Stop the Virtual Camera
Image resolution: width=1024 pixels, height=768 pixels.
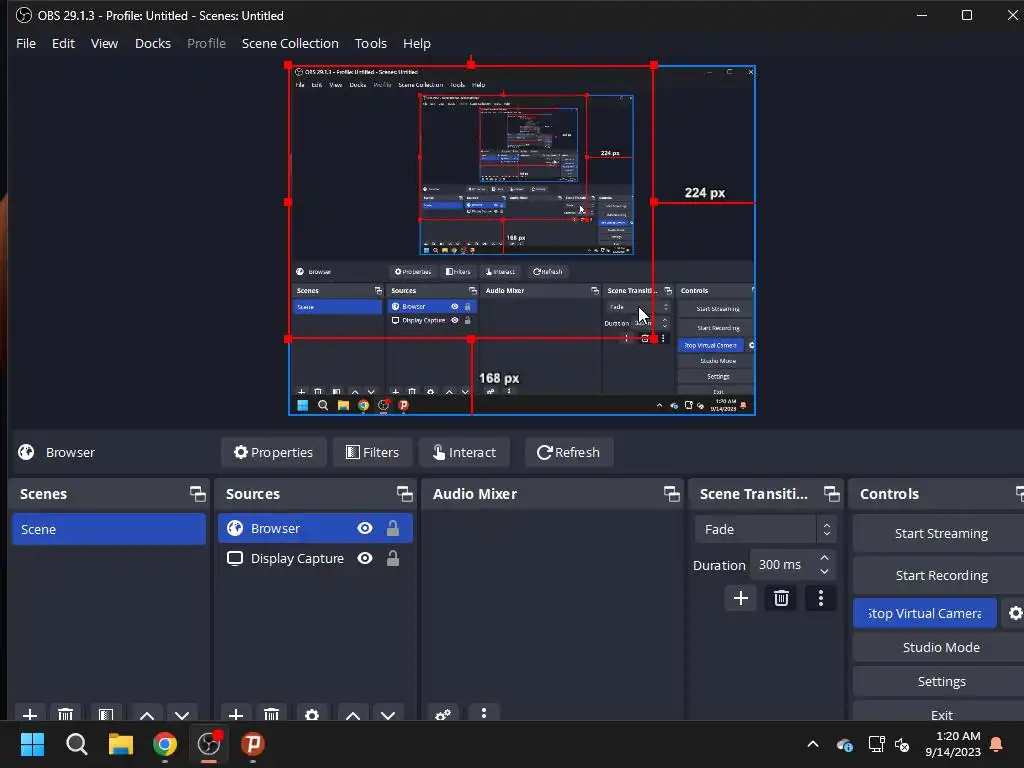pyautogui.click(x=925, y=613)
